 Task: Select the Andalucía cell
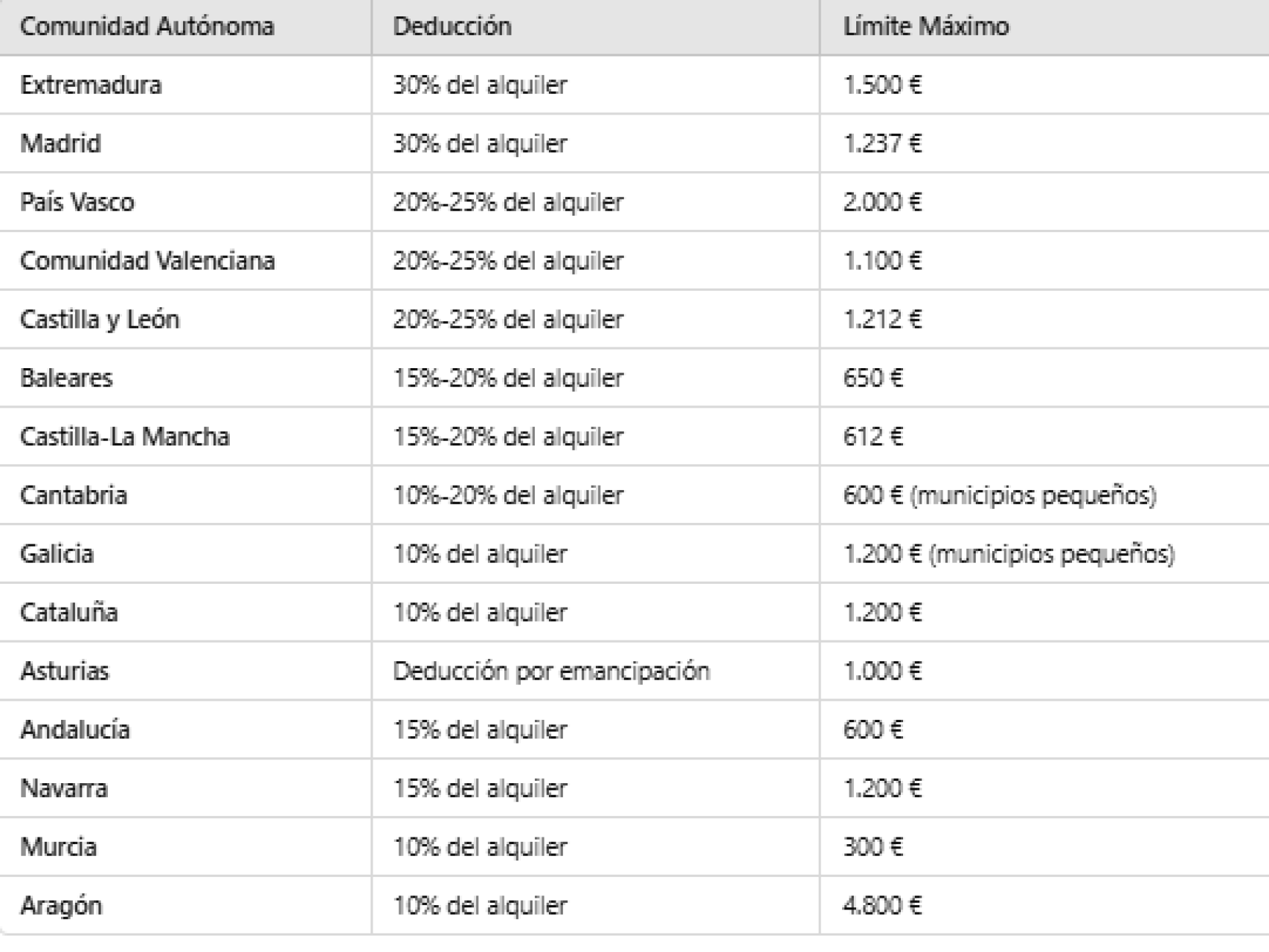click(75, 730)
